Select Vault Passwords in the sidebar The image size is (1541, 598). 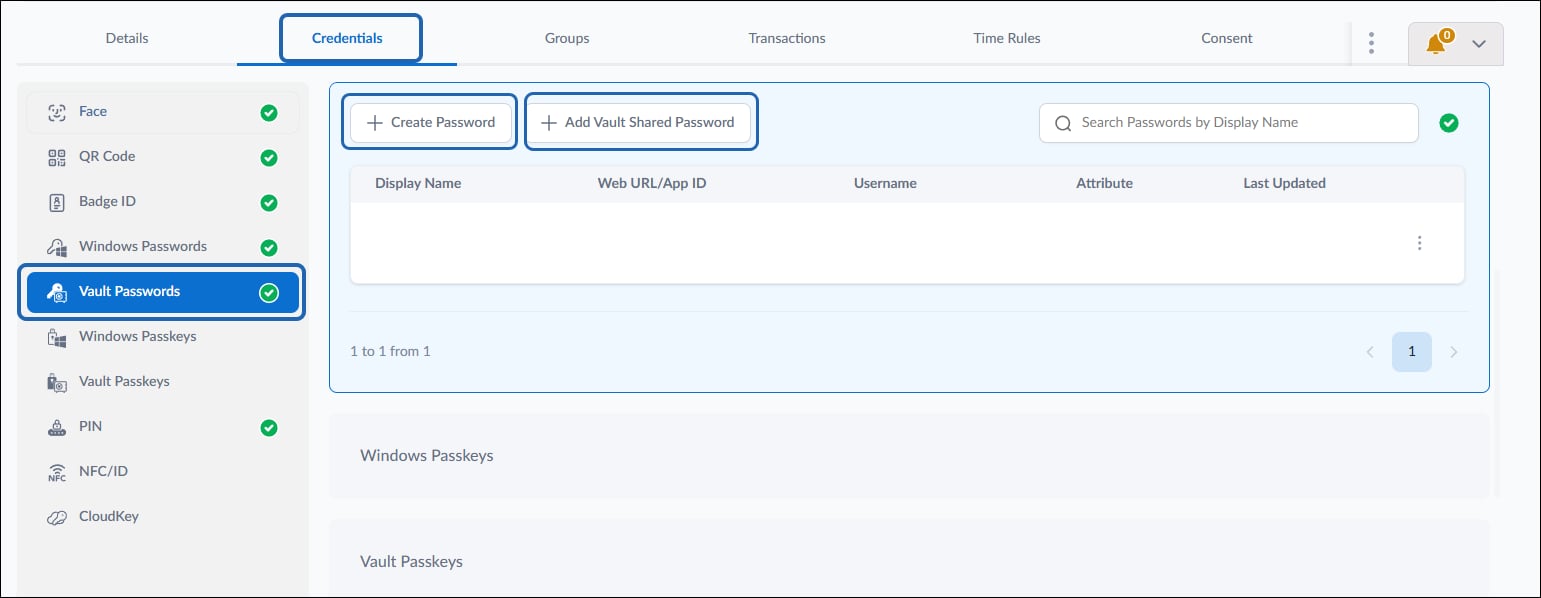click(x=162, y=292)
